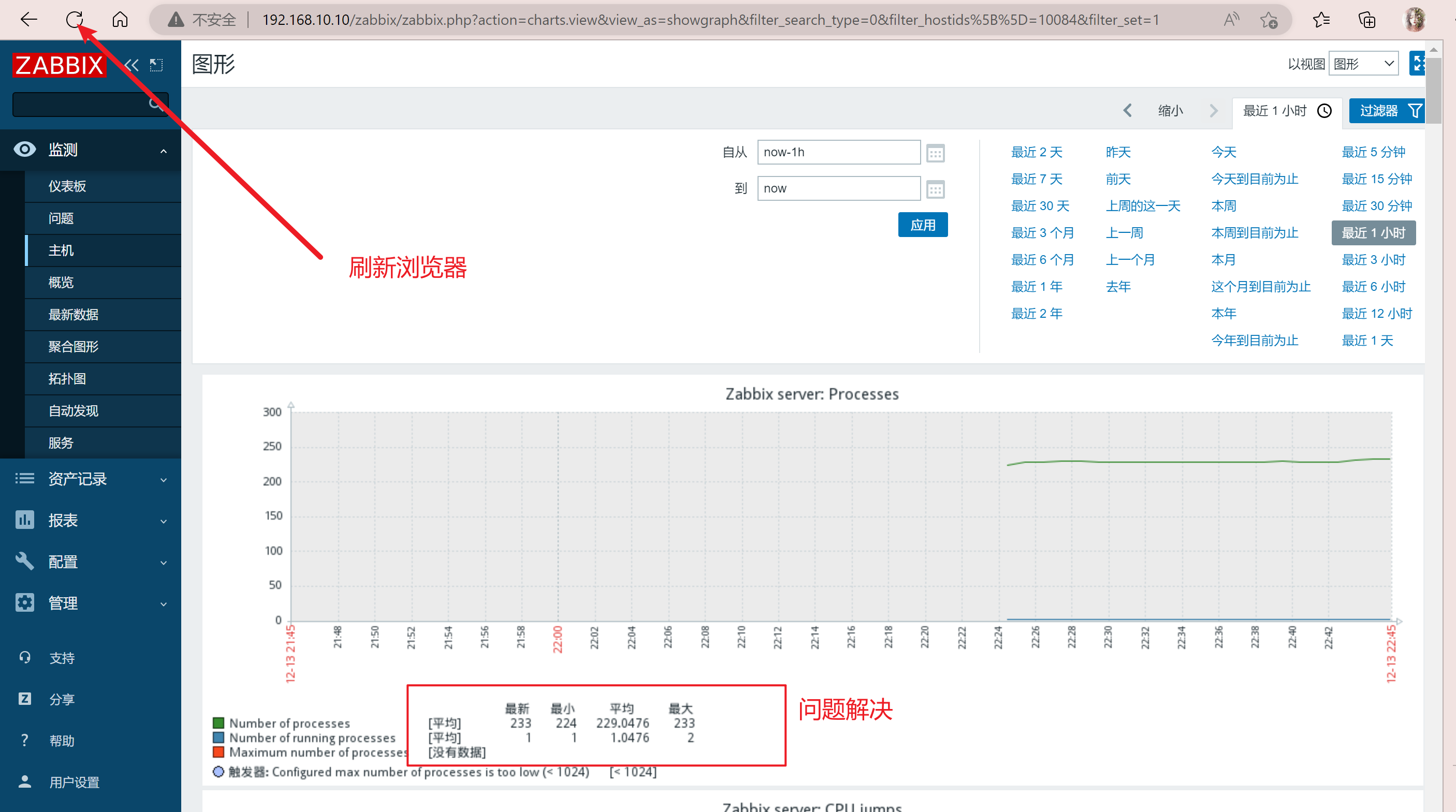Image resolution: width=1456 pixels, height=812 pixels.
Task: Open calendar picker for 到 field
Action: [936, 189]
